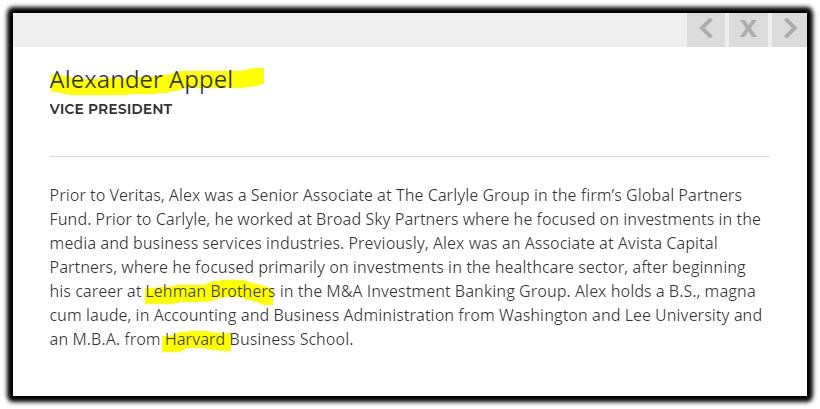
Task: Select the VICE PRESIDENT title text
Action: pos(111,109)
